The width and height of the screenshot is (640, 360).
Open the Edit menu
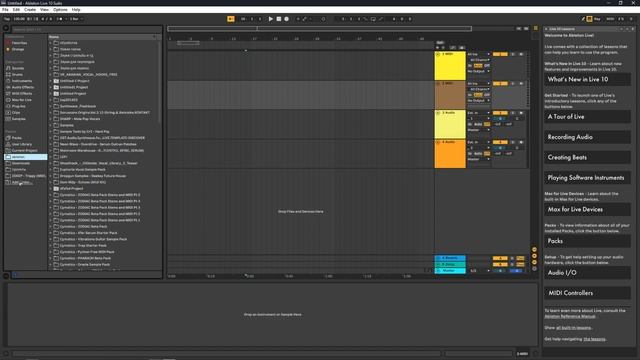16,9
